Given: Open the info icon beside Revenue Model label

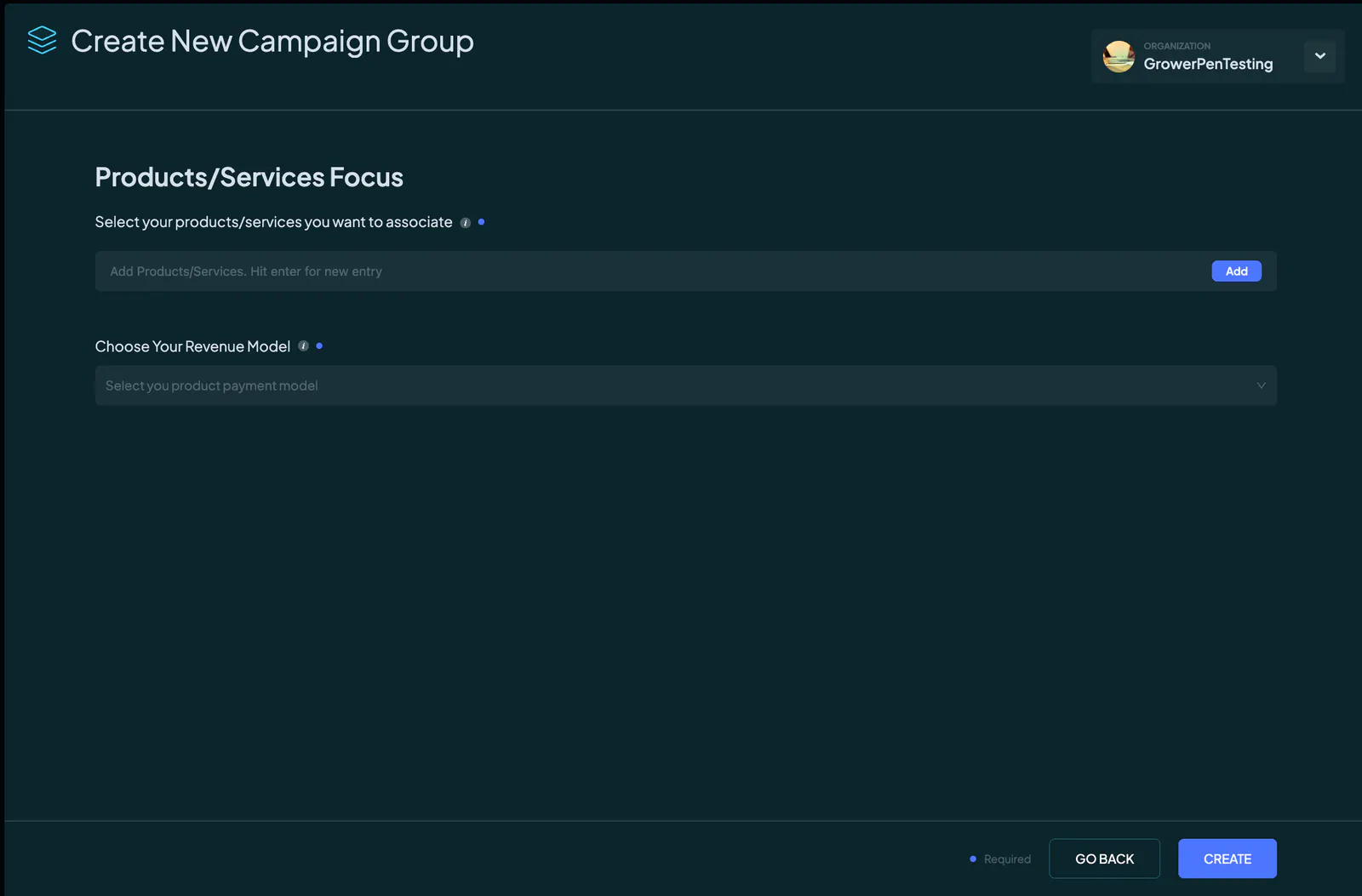Looking at the screenshot, I should pos(303,346).
